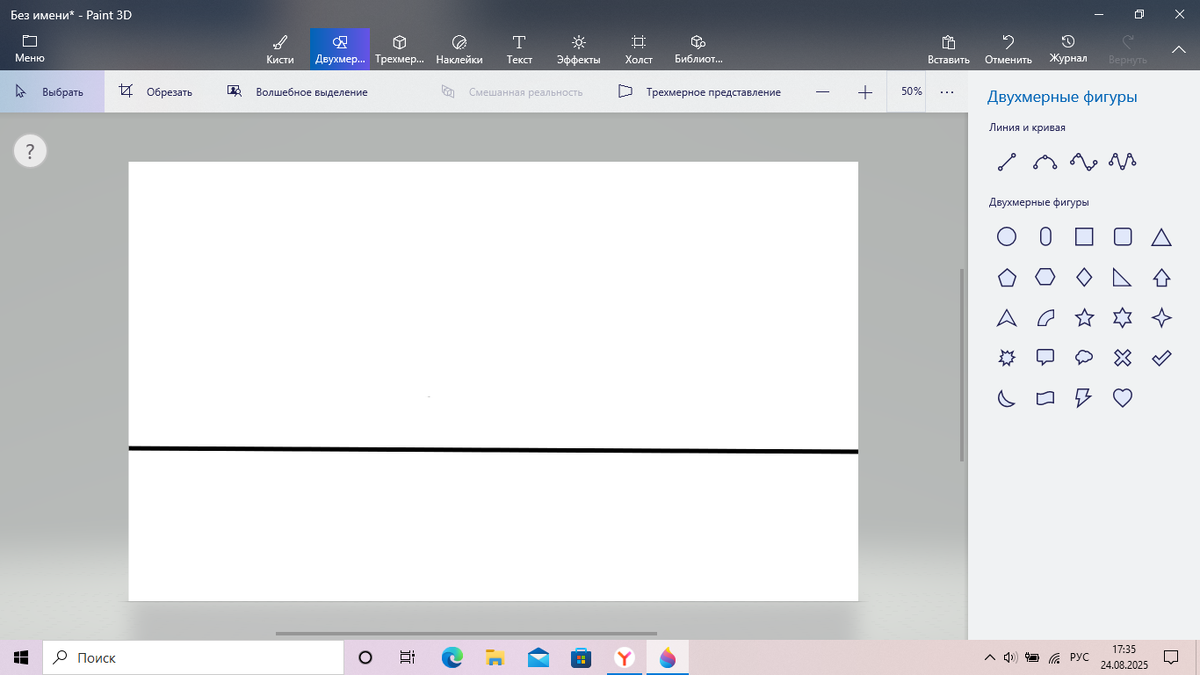
Task: Select the right triangle shape
Action: pyautogui.click(x=1123, y=277)
